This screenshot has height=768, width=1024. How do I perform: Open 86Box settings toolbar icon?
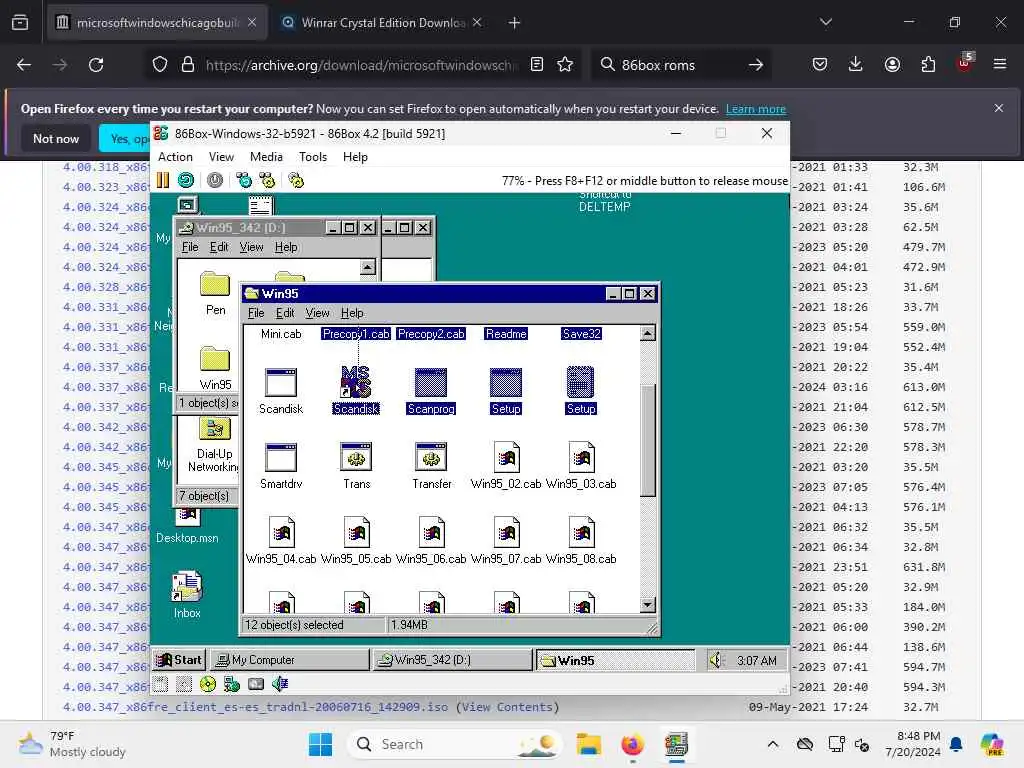pos(296,180)
